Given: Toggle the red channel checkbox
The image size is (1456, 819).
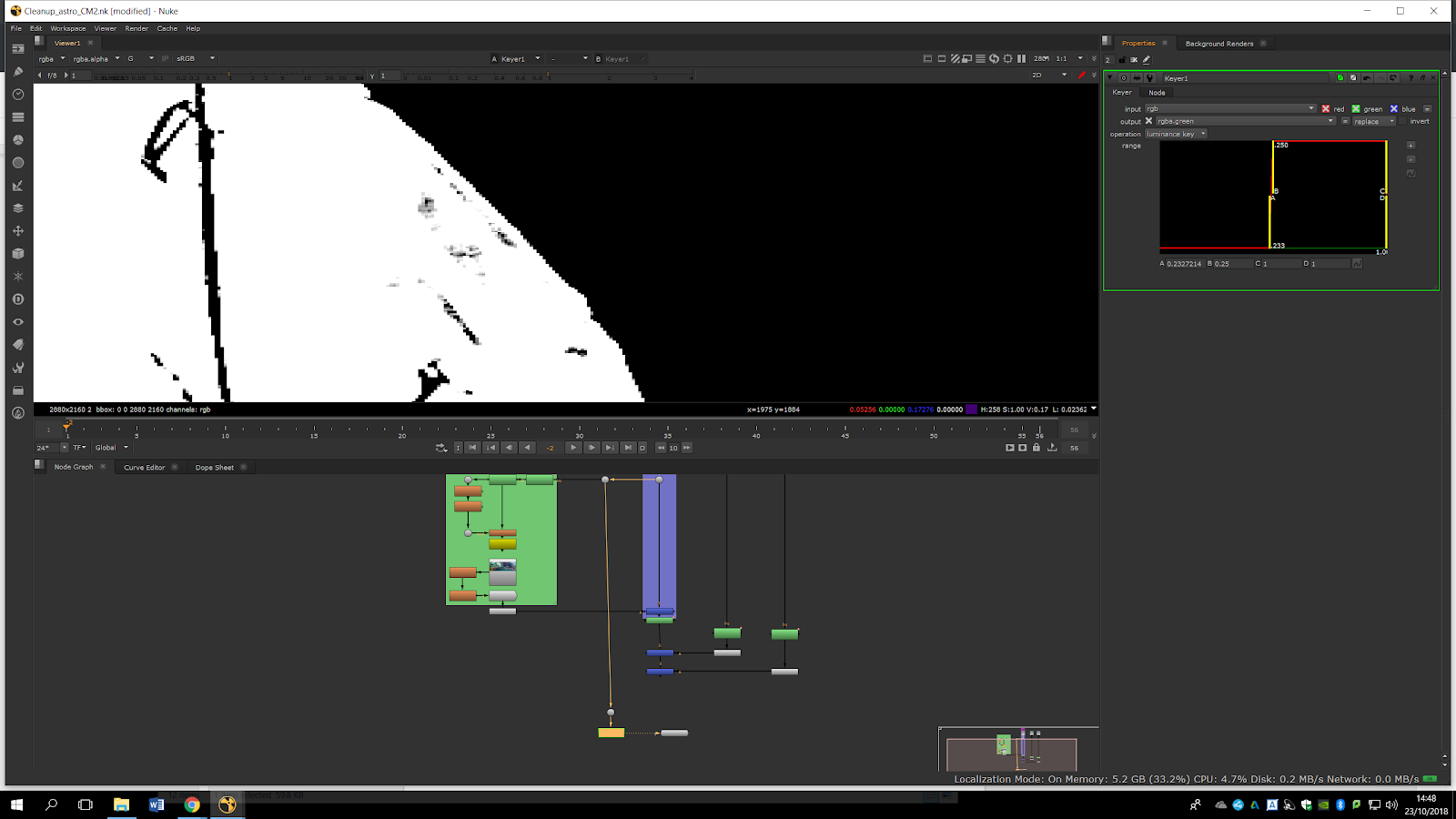Looking at the screenshot, I should tap(1326, 109).
